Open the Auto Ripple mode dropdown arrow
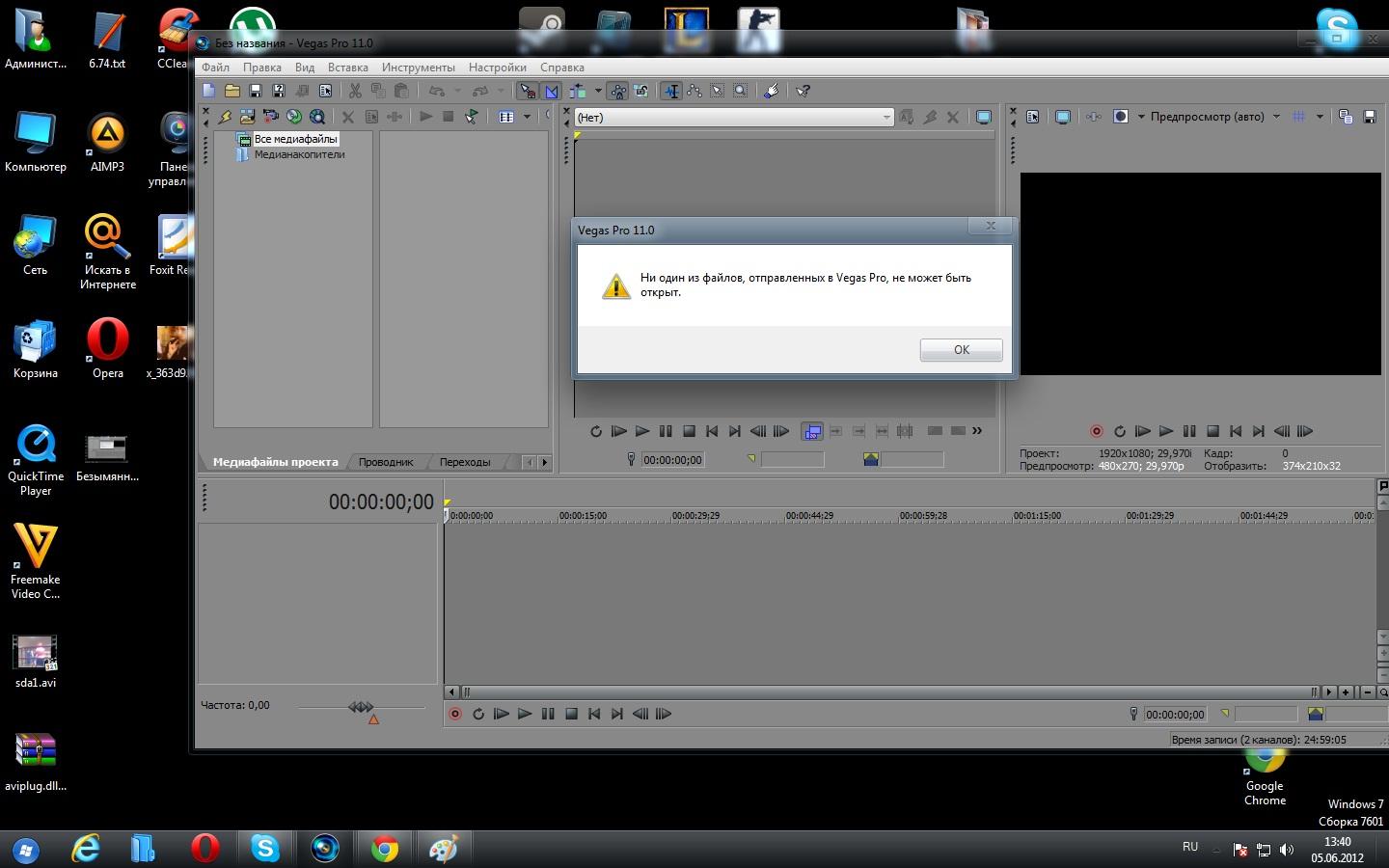 coord(598,91)
